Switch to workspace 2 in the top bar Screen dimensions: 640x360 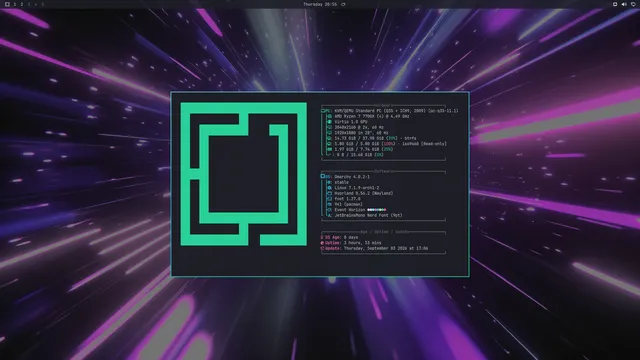[22, 4]
